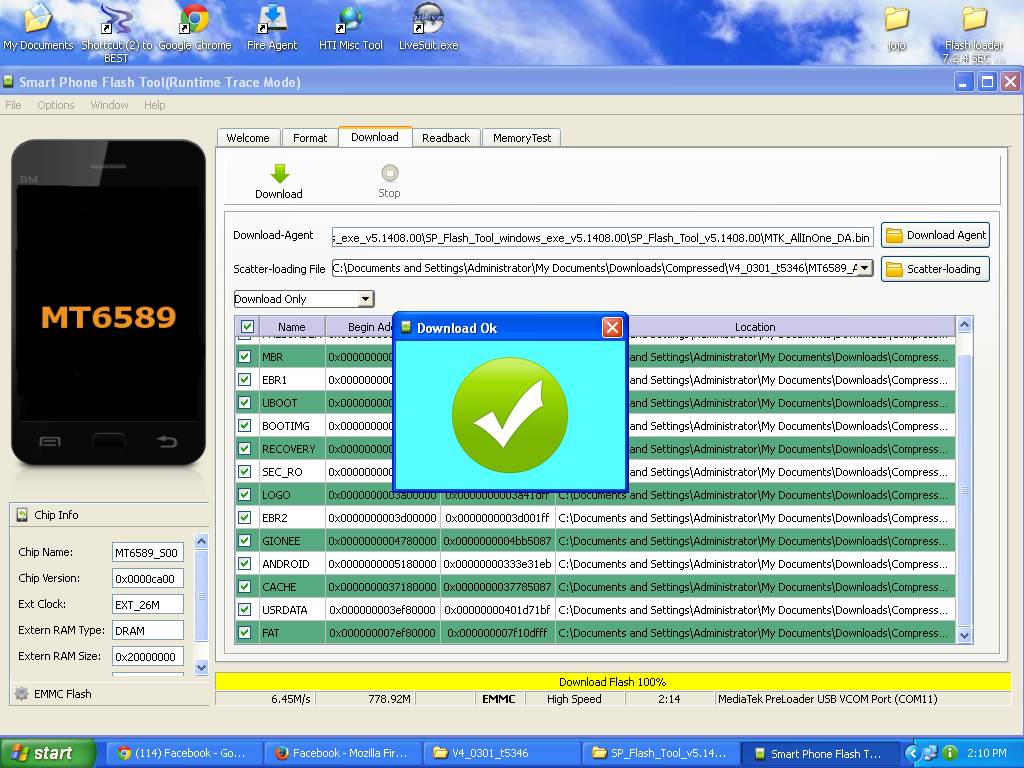Open the Scatter-loading File path dropdown
Screen dimensions: 1024x768
(x=865, y=268)
